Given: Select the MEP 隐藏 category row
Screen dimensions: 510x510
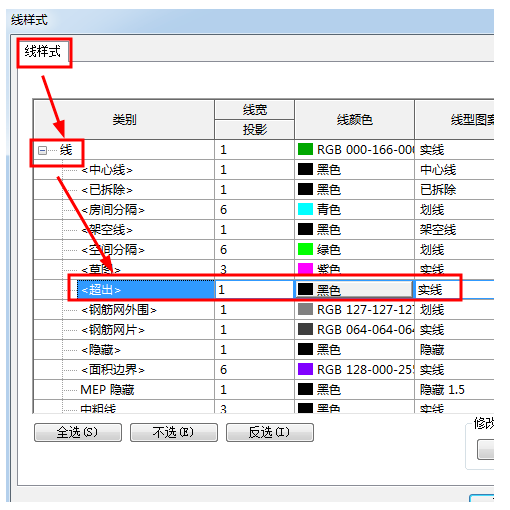Looking at the screenshot, I should pos(107,390).
